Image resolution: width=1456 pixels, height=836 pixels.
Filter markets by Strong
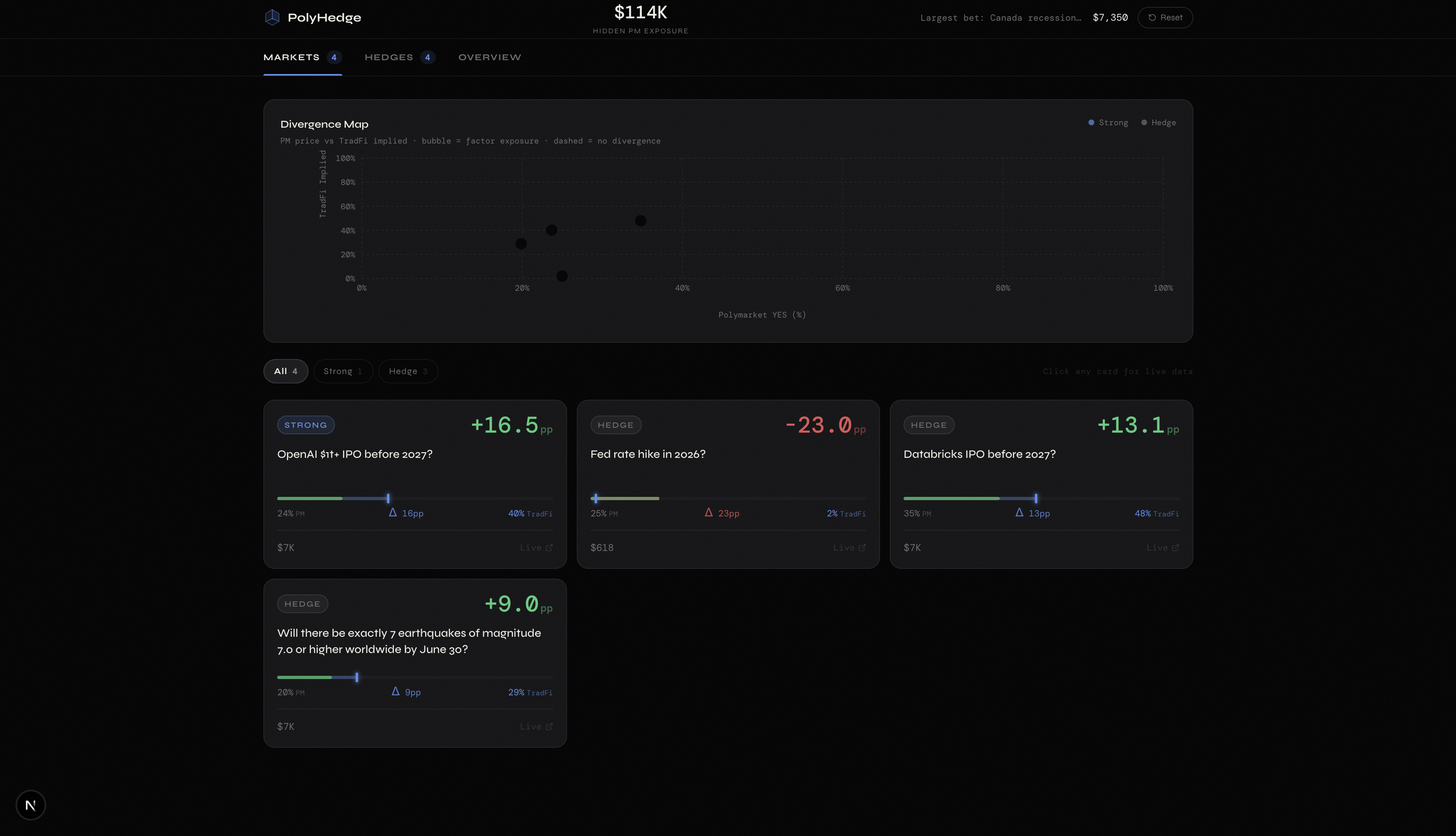pyautogui.click(x=343, y=372)
